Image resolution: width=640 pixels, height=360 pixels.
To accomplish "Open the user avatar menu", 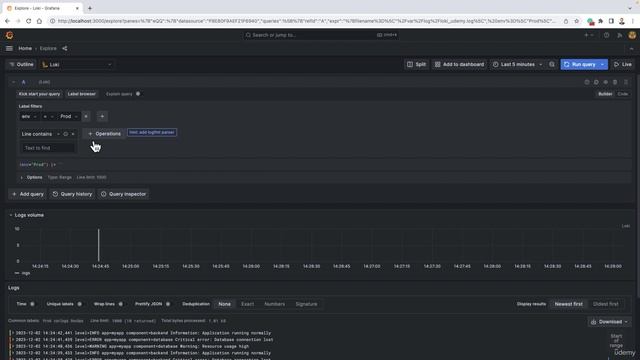I will (632, 35).
